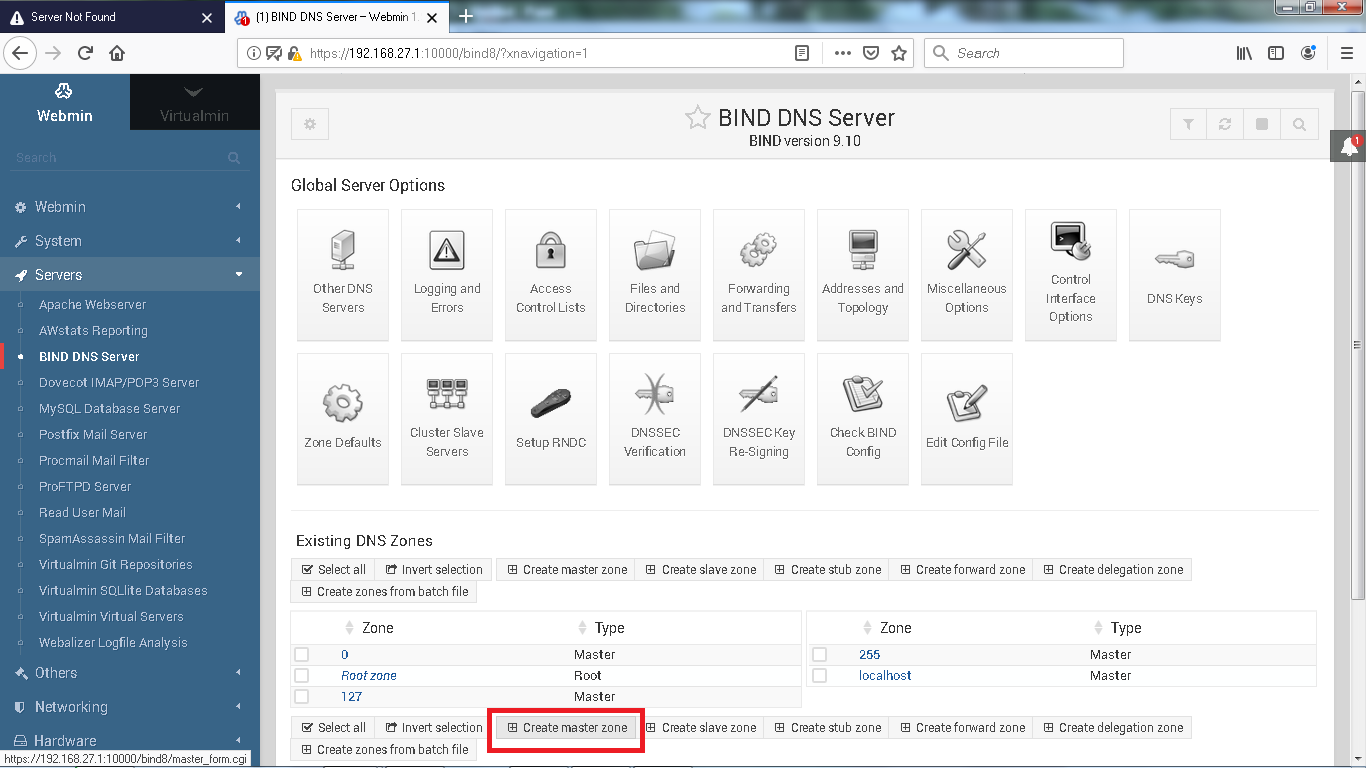The width and height of the screenshot is (1366, 768).
Task: Open Access Control Lists
Action: click(x=551, y=275)
